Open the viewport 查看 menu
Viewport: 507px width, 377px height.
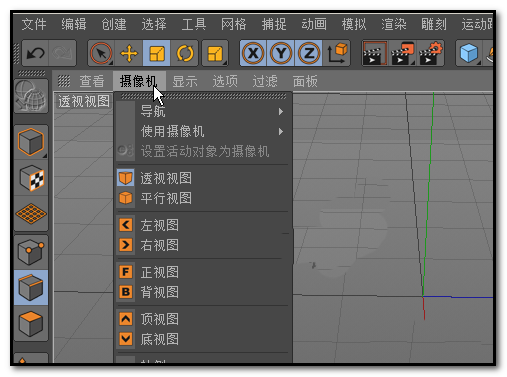coord(92,81)
